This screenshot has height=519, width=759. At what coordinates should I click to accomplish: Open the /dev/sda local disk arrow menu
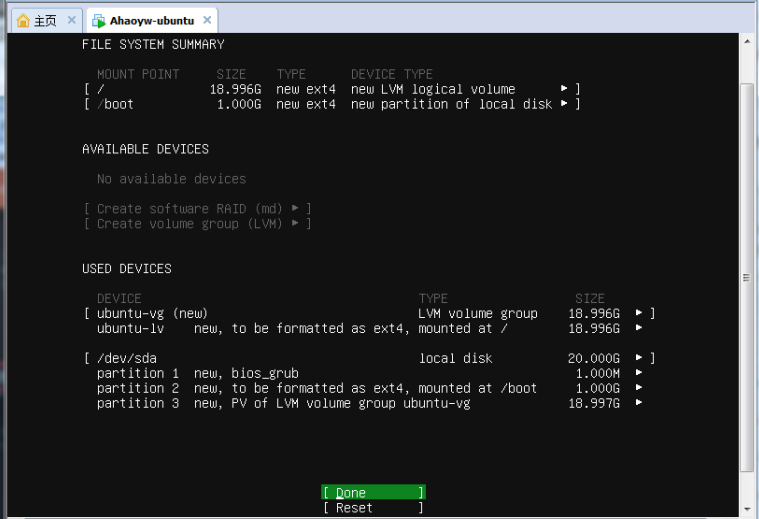(639, 358)
